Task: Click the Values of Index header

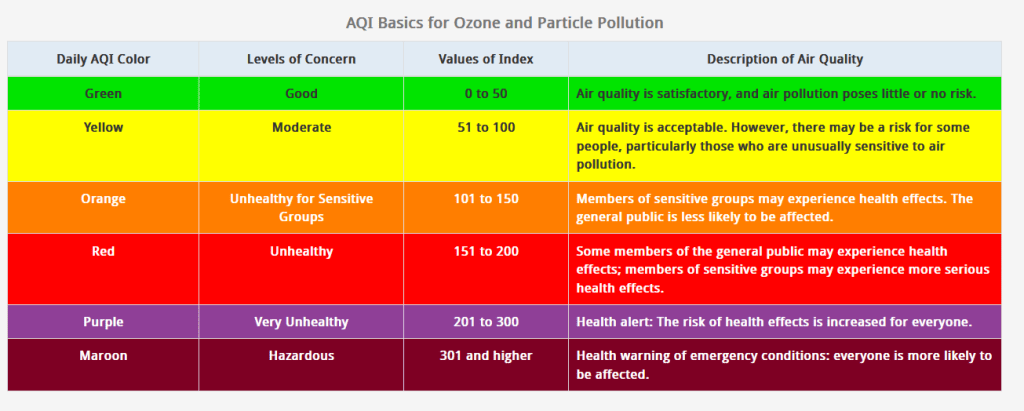Action: pos(486,59)
